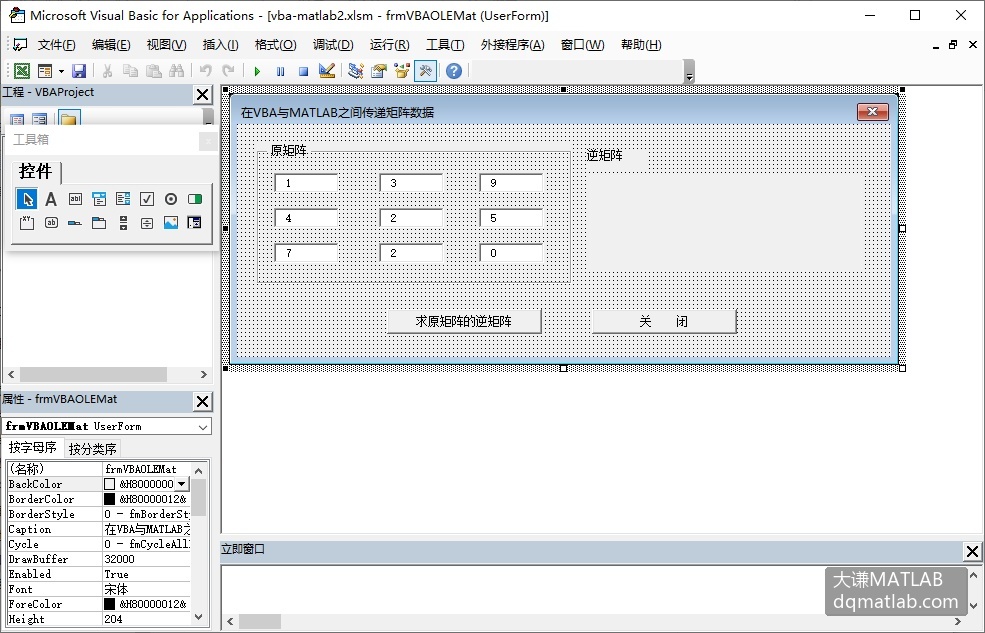Select the TextBox control in toolbox
985x633 pixels.
(x=75, y=199)
